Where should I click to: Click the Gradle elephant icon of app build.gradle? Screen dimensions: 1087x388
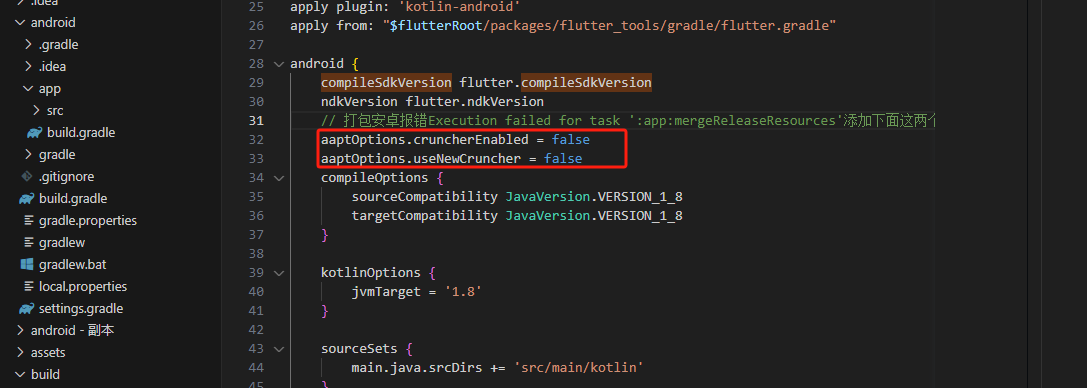point(35,133)
